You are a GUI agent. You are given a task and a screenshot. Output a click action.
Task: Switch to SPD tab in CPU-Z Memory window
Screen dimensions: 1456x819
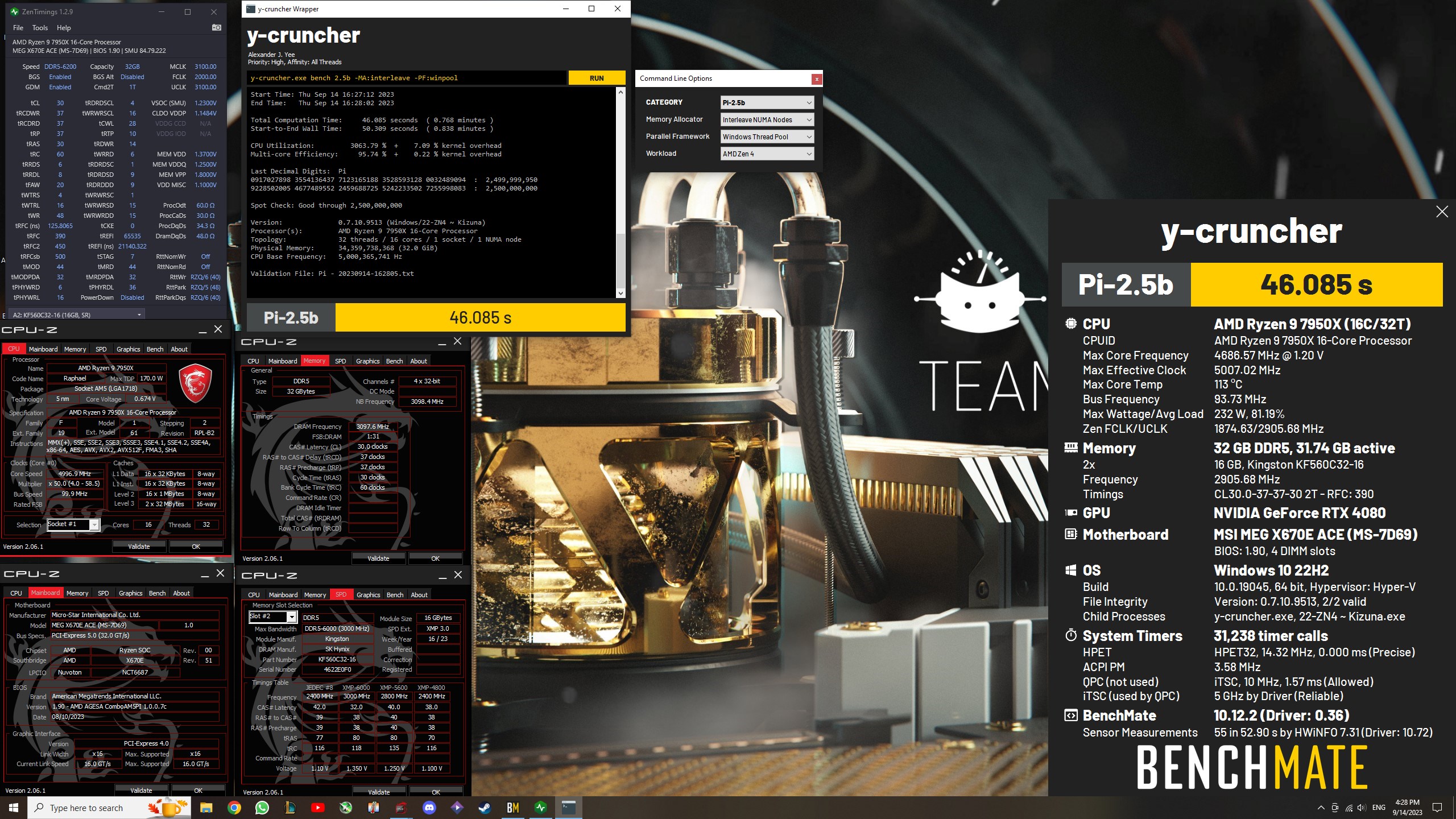point(340,361)
